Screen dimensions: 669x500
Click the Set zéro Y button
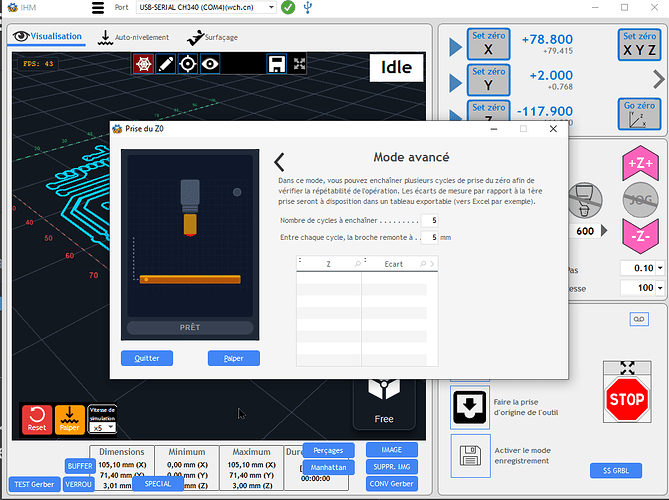[x=489, y=79]
